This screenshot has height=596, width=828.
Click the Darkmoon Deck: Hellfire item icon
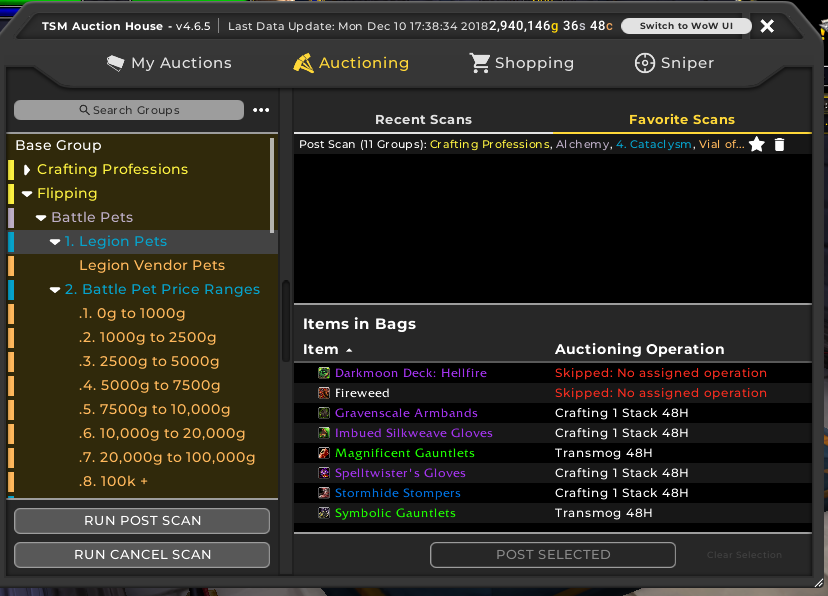tap(324, 373)
